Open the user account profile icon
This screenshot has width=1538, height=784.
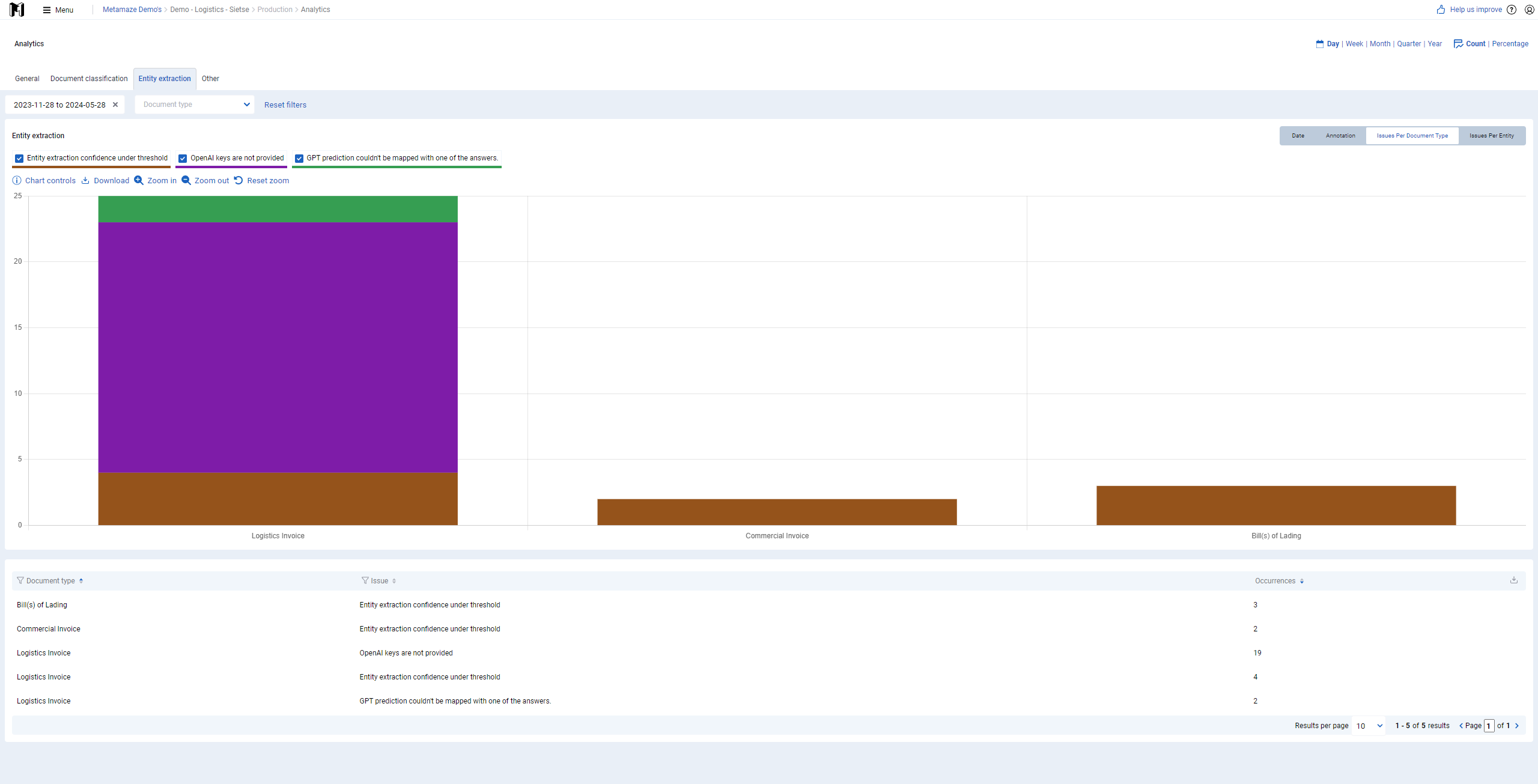[1530, 10]
